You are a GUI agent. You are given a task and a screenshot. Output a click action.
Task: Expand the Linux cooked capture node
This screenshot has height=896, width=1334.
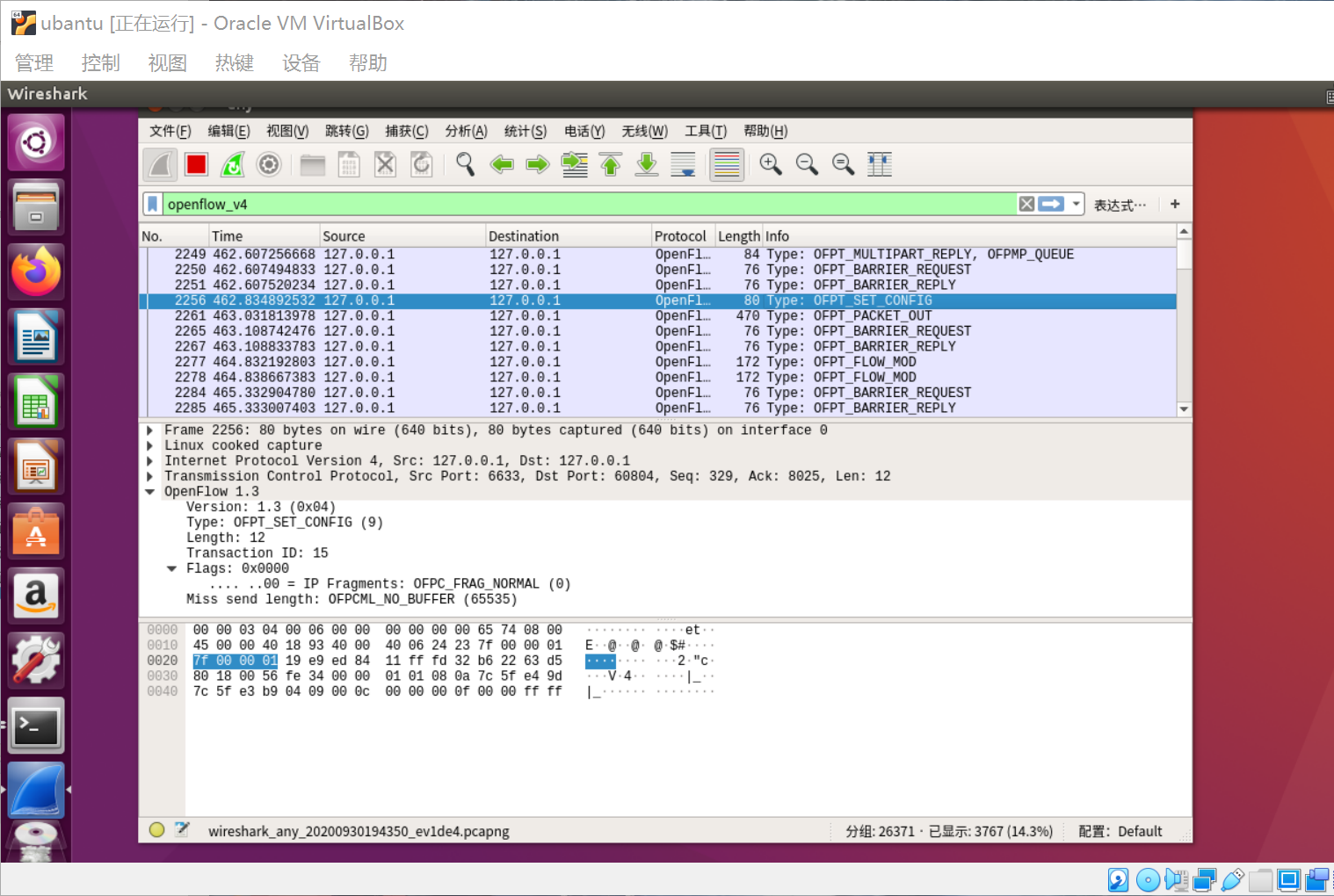coord(150,445)
